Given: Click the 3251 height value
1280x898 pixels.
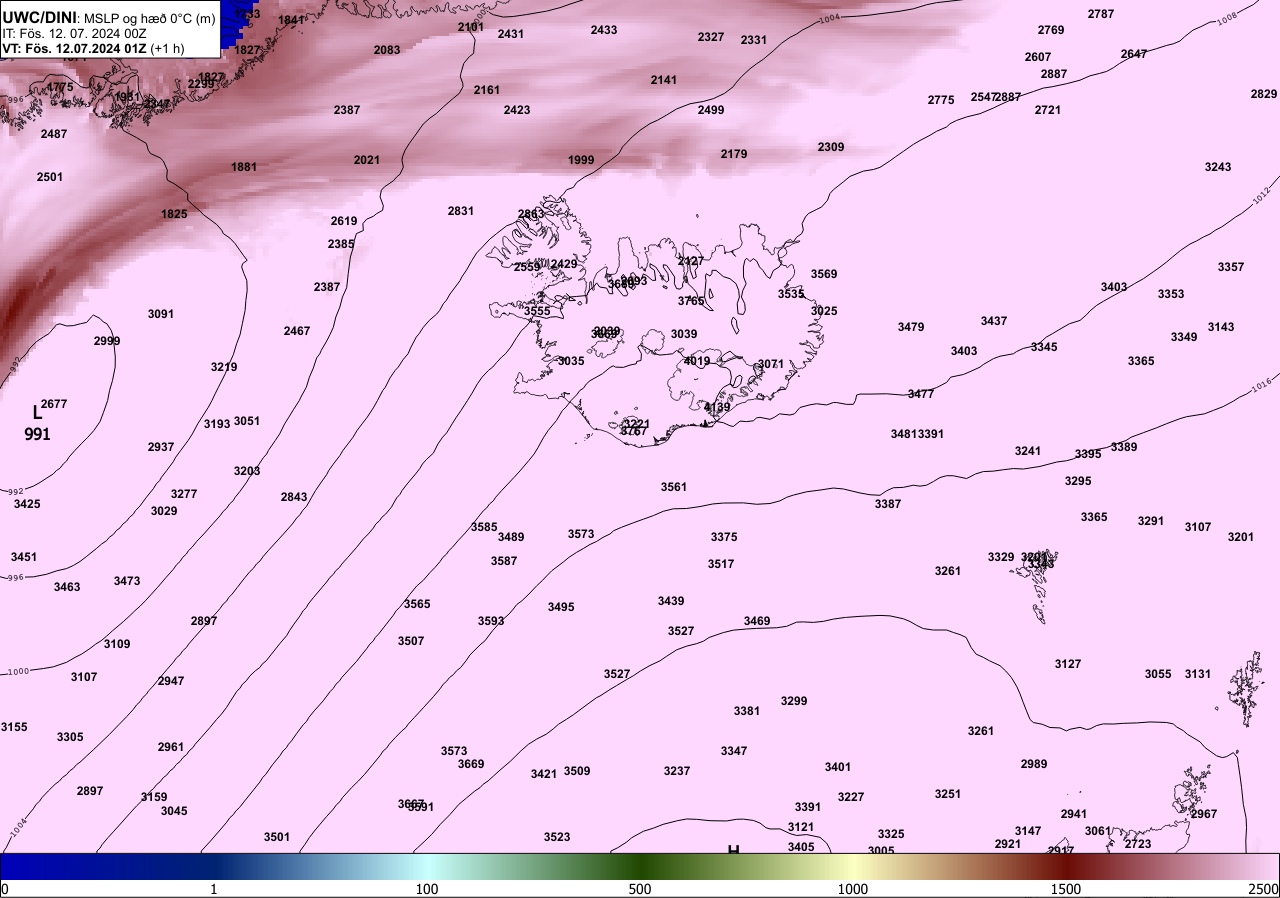Looking at the screenshot, I should point(948,794).
